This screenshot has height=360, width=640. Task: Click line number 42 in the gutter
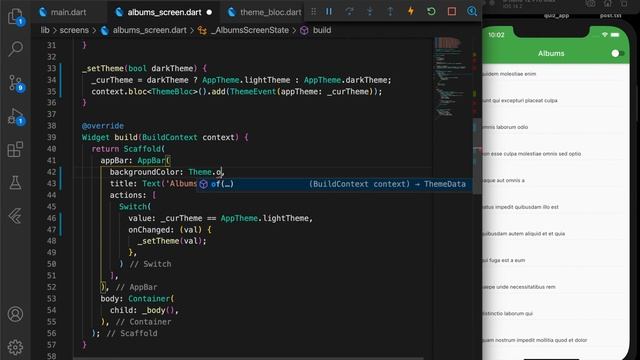pos(51,172)
